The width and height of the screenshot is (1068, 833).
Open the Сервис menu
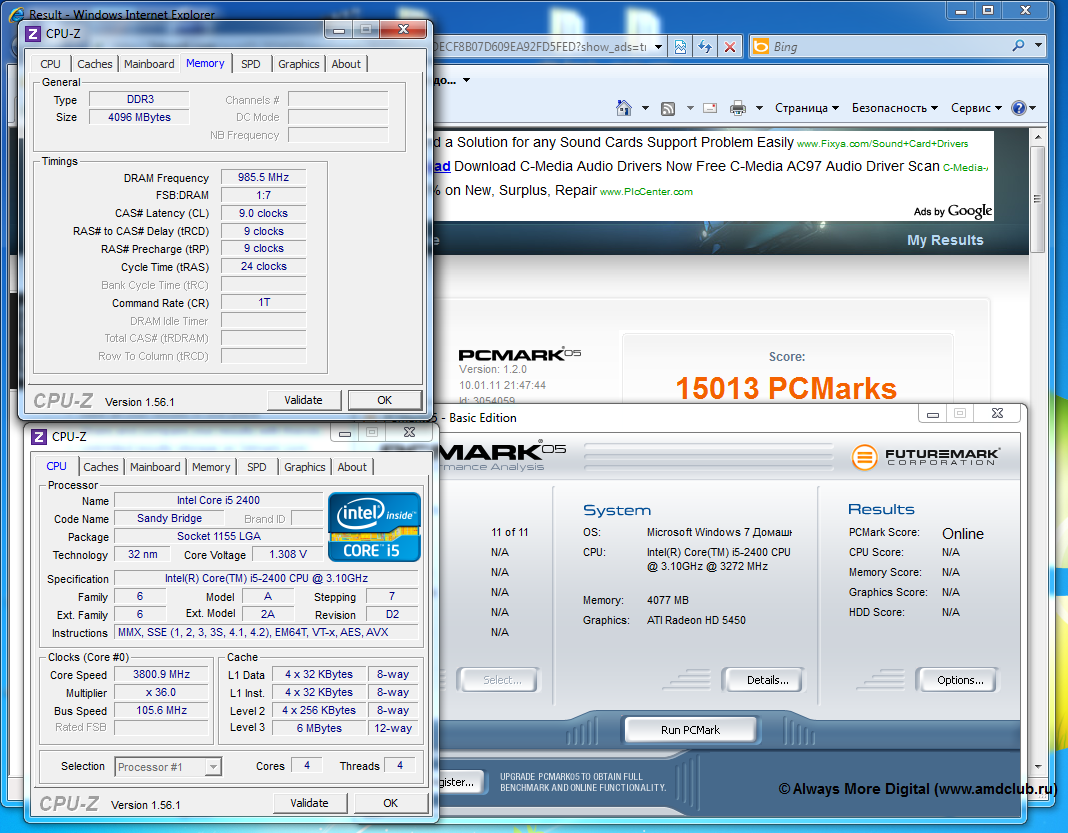pyautogui.click(x=976, y=108)
